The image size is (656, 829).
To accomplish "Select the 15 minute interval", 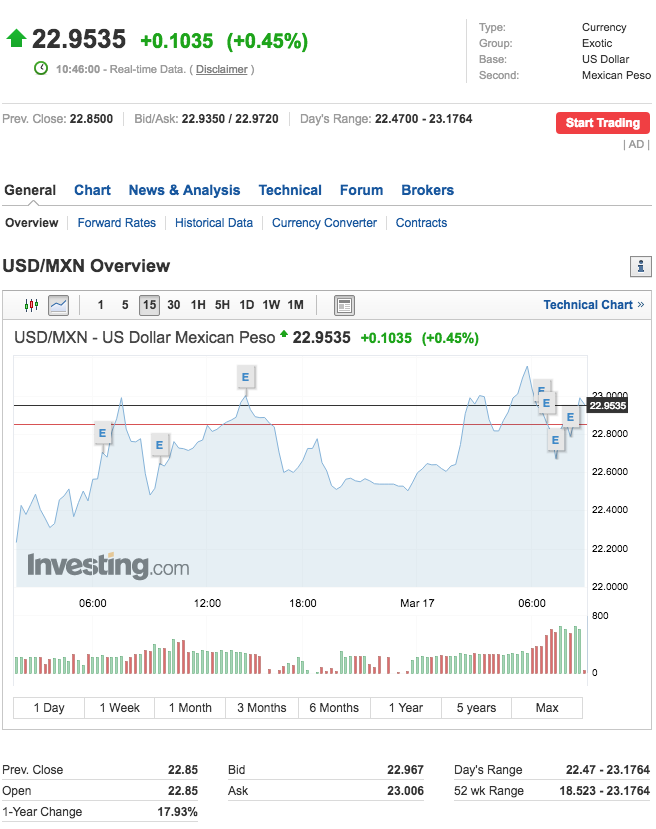I will pos(149,305).
